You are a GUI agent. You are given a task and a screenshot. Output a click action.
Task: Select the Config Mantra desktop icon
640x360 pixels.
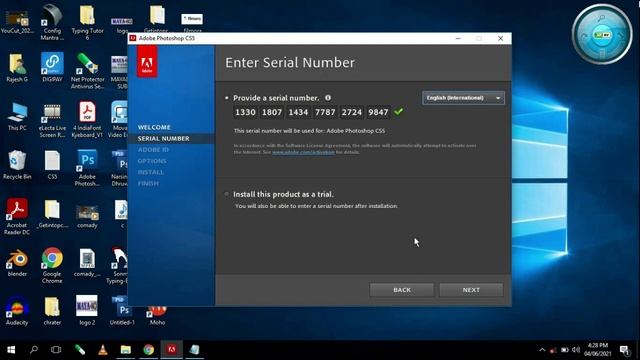pyautogui.click(x=52, y=23)
